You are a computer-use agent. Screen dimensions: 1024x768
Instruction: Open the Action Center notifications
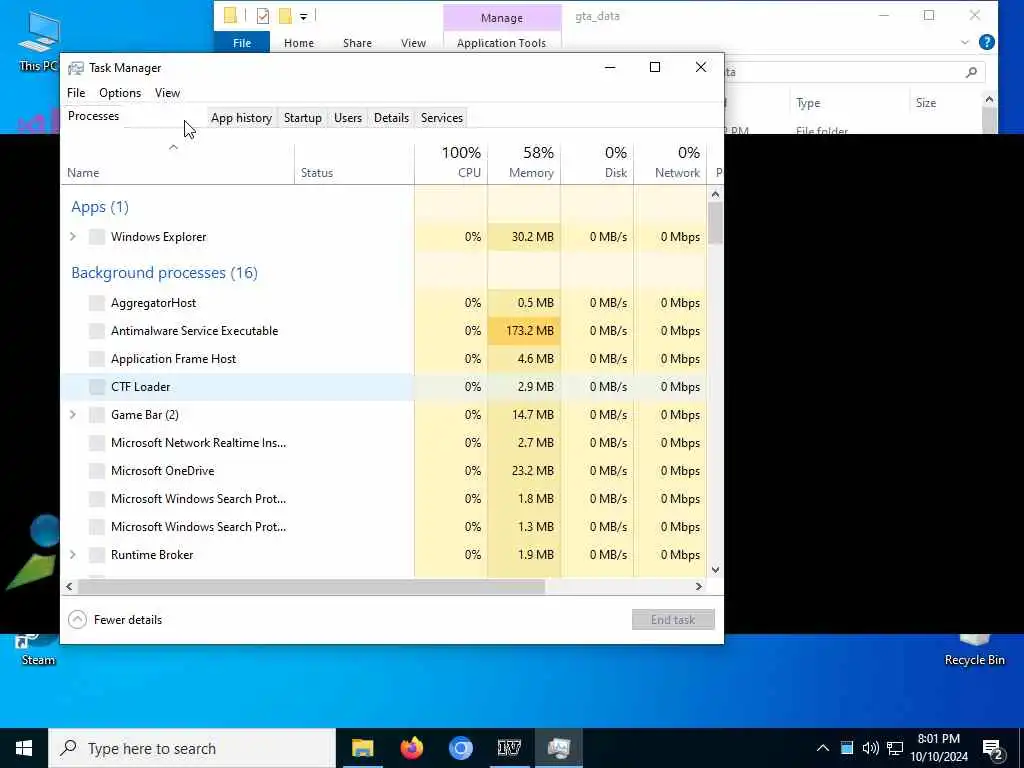993,749
